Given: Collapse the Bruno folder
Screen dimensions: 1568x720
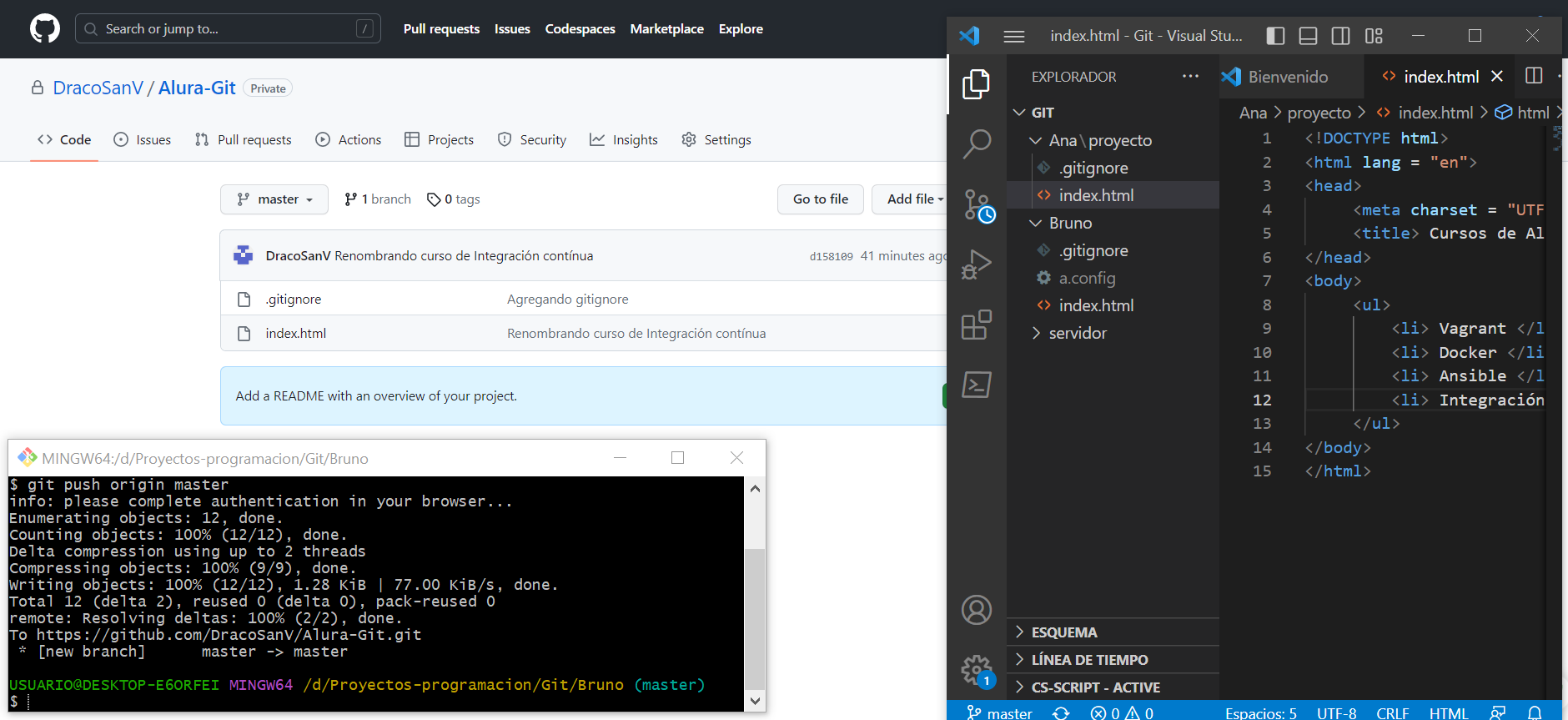Looking at the screenshot, I should (x=1113, y=223).
